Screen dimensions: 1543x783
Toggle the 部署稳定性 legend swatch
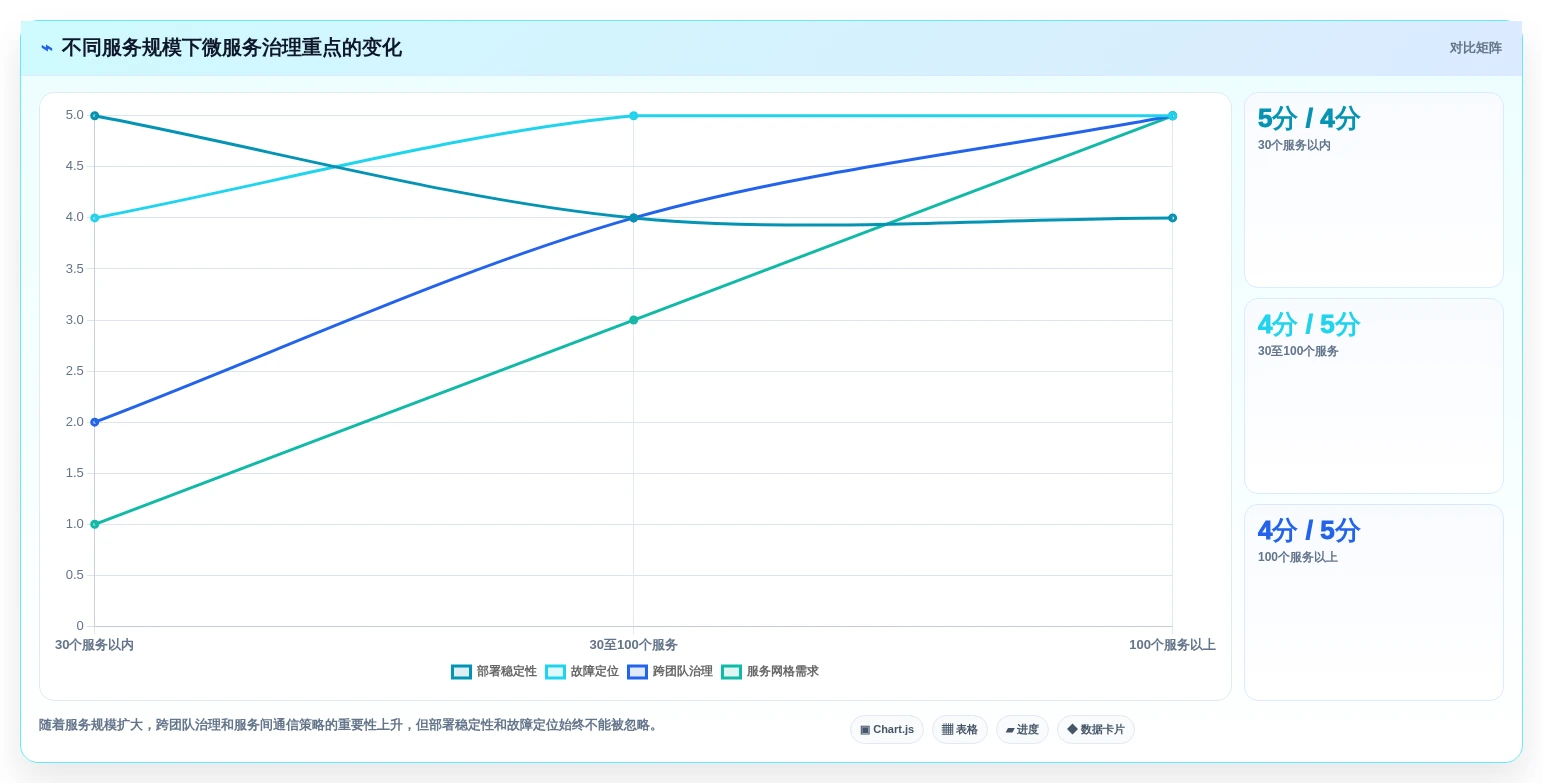(x=461, y=672)
